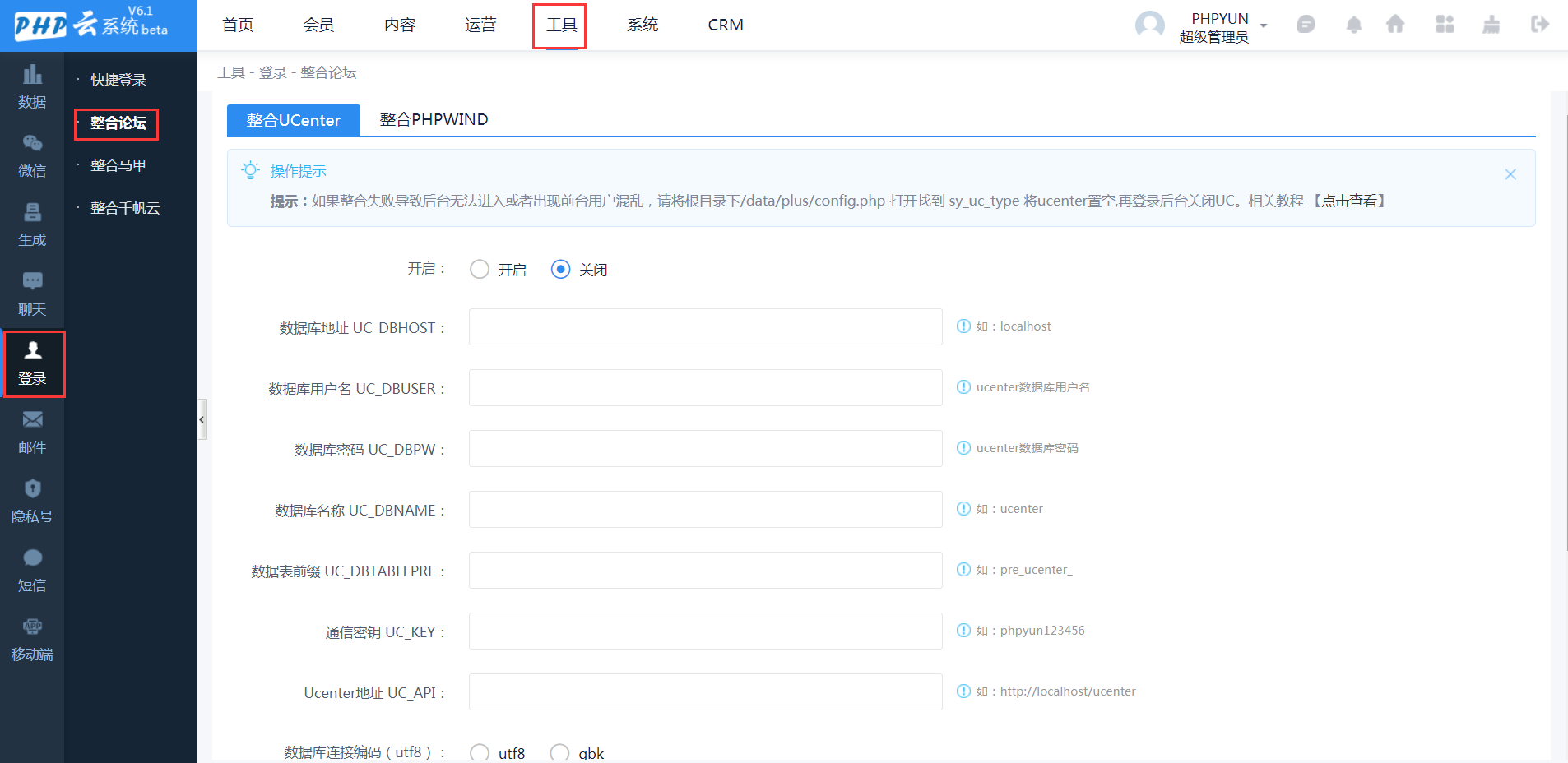This screenshot has width=1568, height=763.
Task: Open 整合千帆云 submenu item
Action: click(125, 208)
